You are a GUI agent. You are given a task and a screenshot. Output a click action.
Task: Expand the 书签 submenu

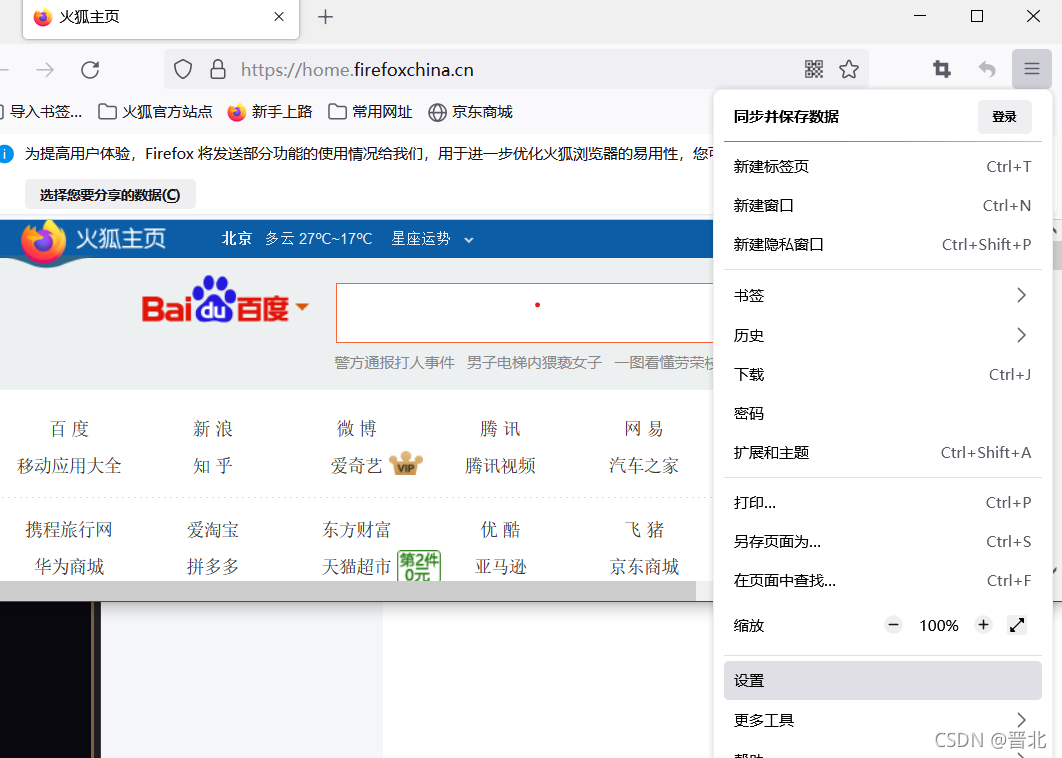(883, 295)
